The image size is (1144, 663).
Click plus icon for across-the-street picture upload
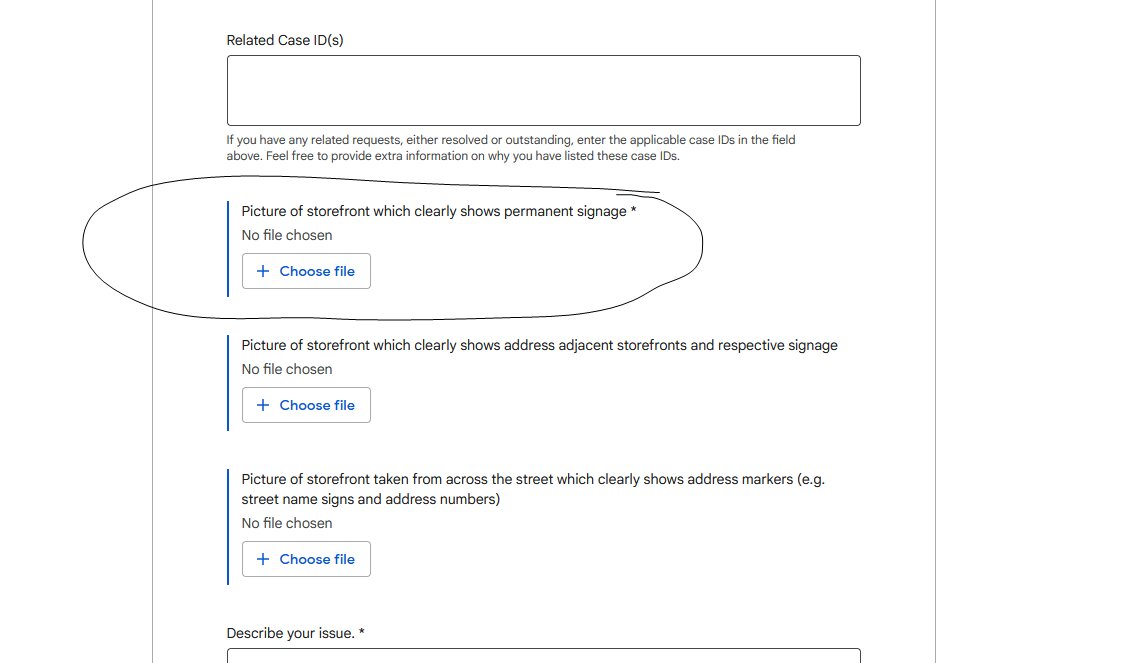[263, 559]
